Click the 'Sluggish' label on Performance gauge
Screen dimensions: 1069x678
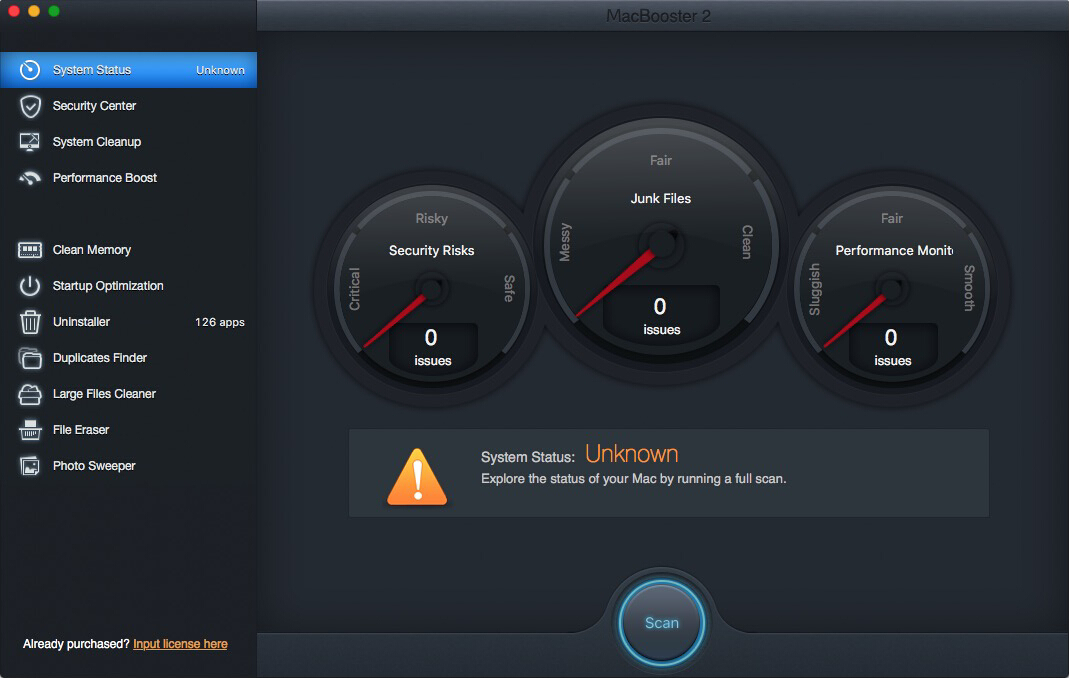click(x=815, y=289)
